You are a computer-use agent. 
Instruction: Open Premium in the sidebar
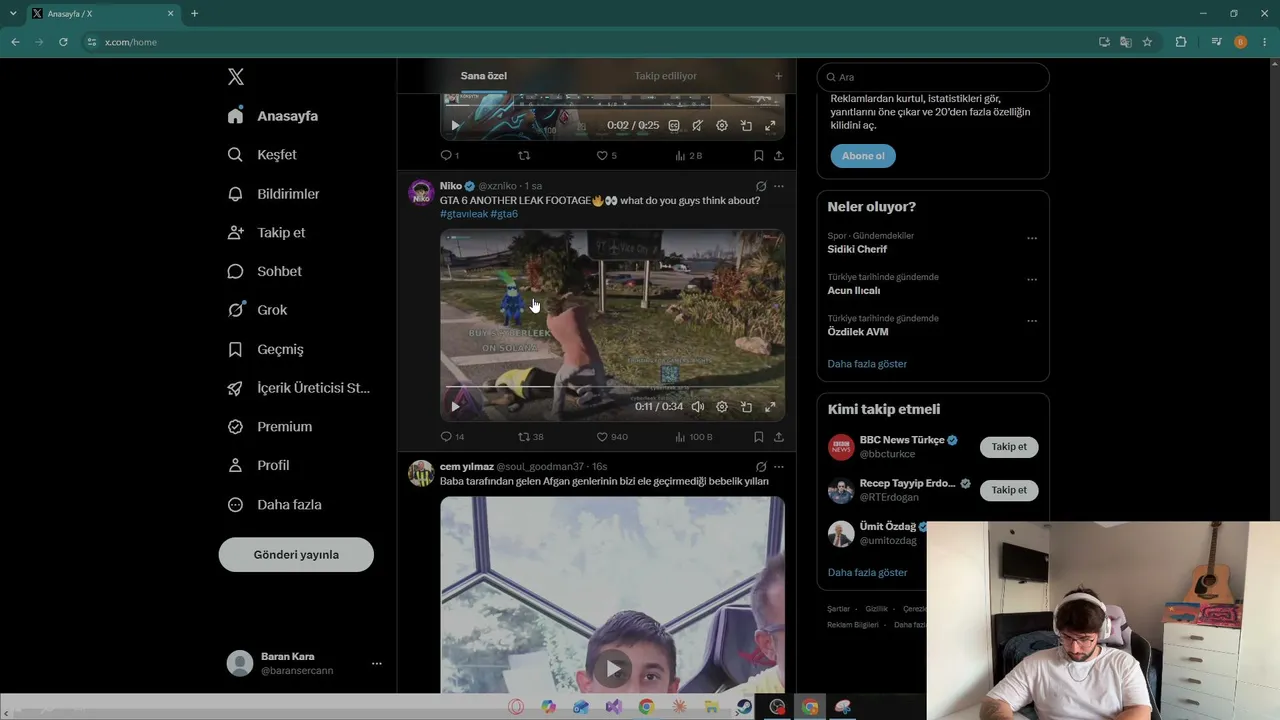point(269,427)
